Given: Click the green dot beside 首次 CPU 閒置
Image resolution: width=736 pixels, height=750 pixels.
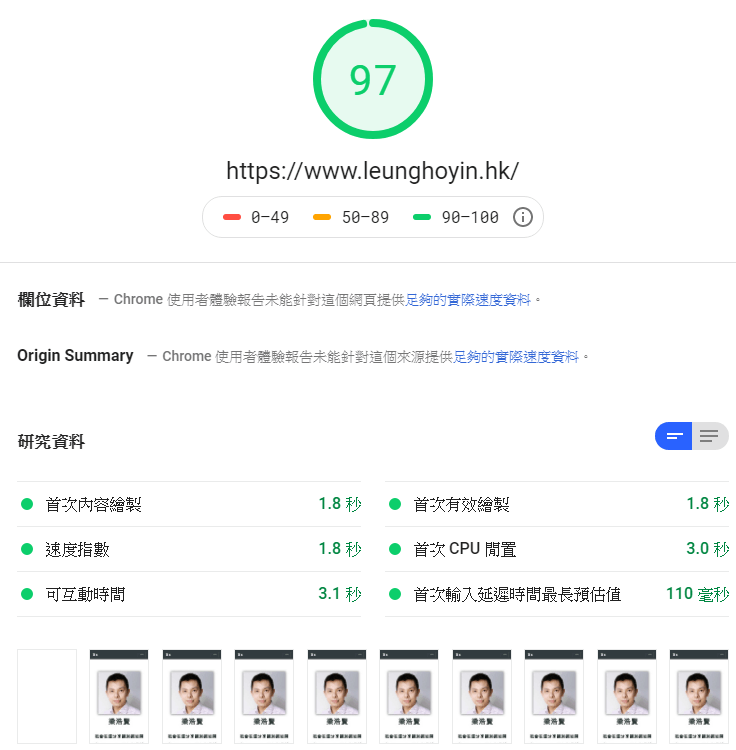Looking at the screenshot, I should pyautogui.click(x=395, y=549).
